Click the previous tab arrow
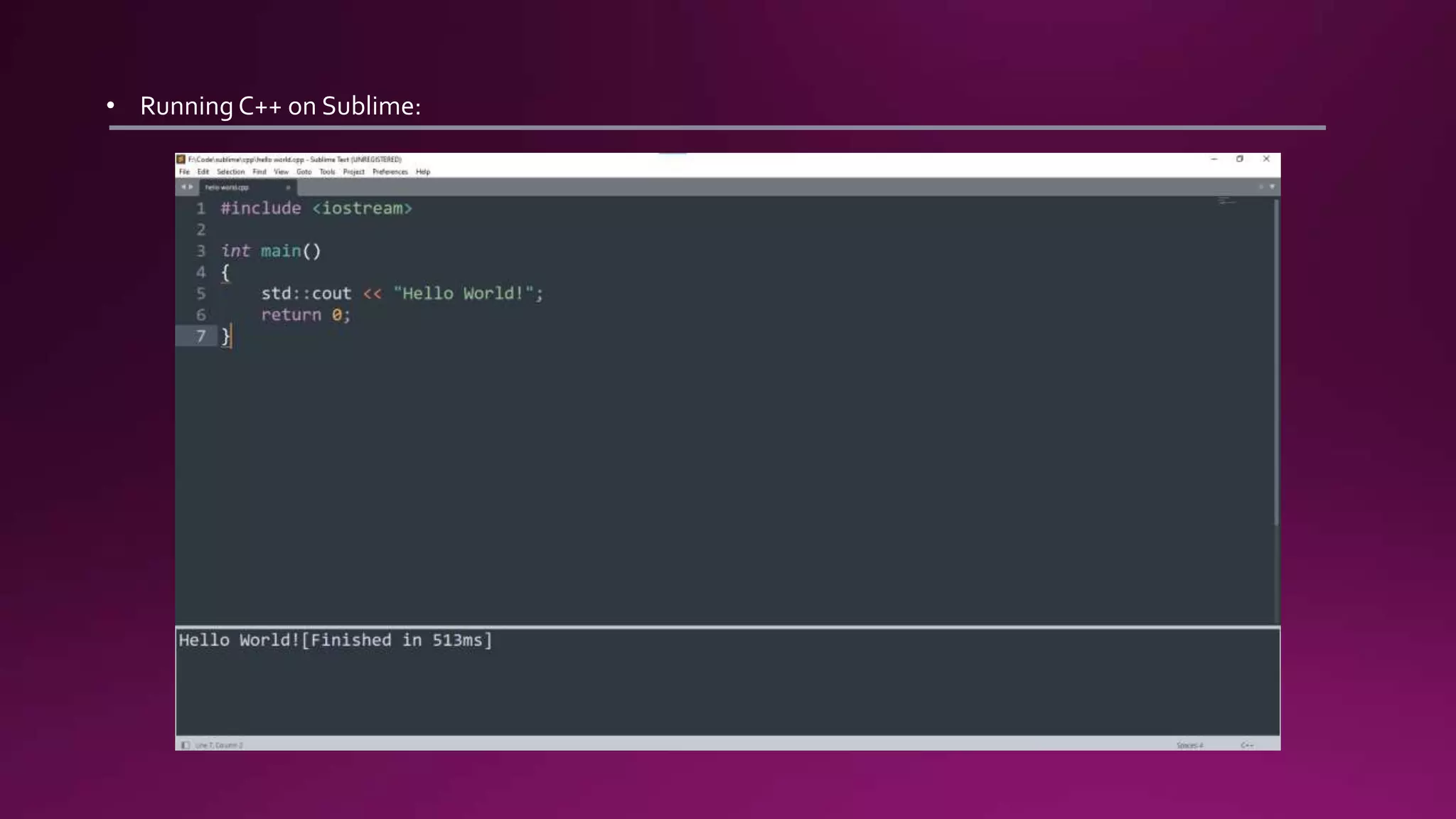The width and height of the screenshot is (1456, 819). [x=183, y=187]
